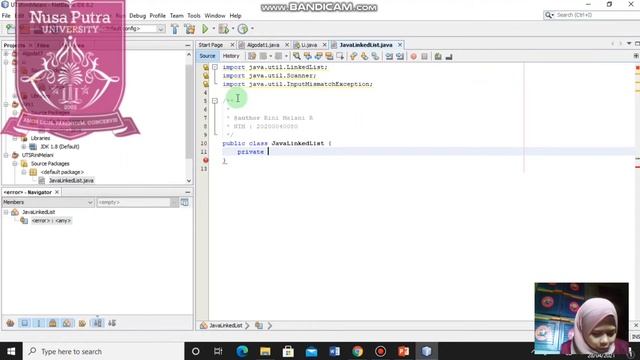Collapse the Javadoc comment code fold
The height and width of the screenshot is (360, 640).
coord(215,101)
